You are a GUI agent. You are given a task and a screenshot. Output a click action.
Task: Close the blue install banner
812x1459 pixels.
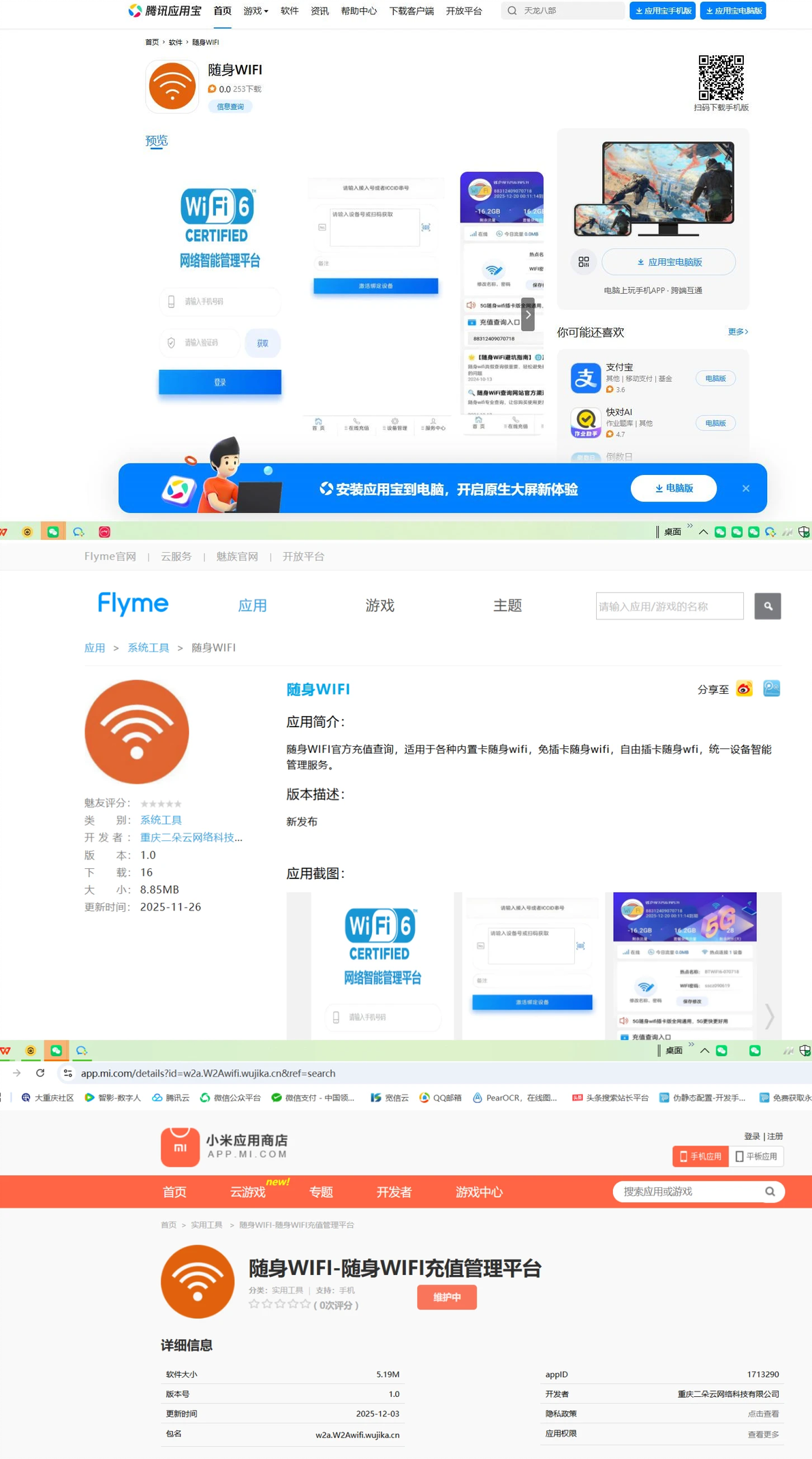click(x=746, y=489)
